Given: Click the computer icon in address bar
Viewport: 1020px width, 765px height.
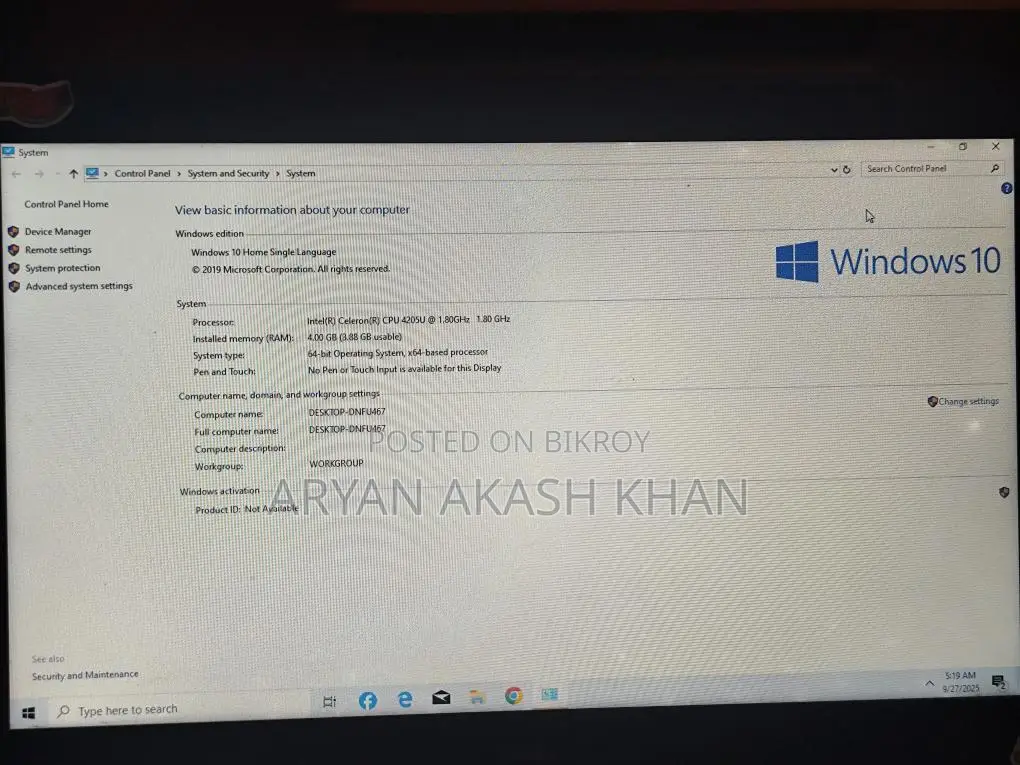Looking at the screenshot, I should pos(92,173).
